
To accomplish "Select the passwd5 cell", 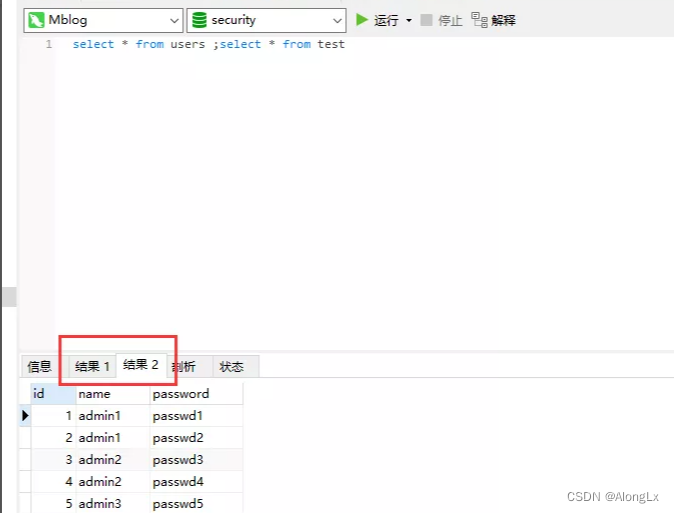I will point(196,503).
